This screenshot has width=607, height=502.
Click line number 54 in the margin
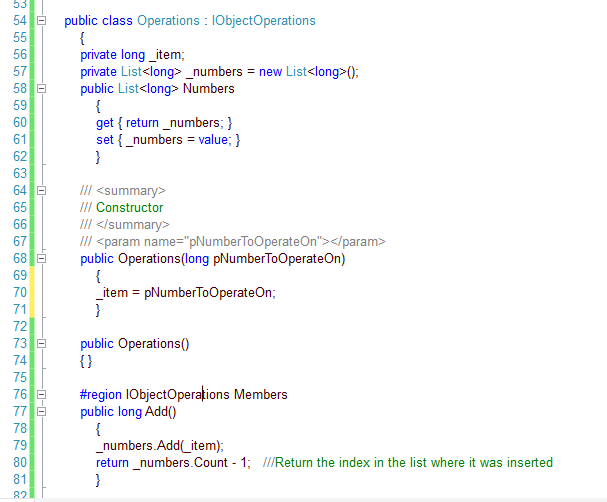(20, 21)
